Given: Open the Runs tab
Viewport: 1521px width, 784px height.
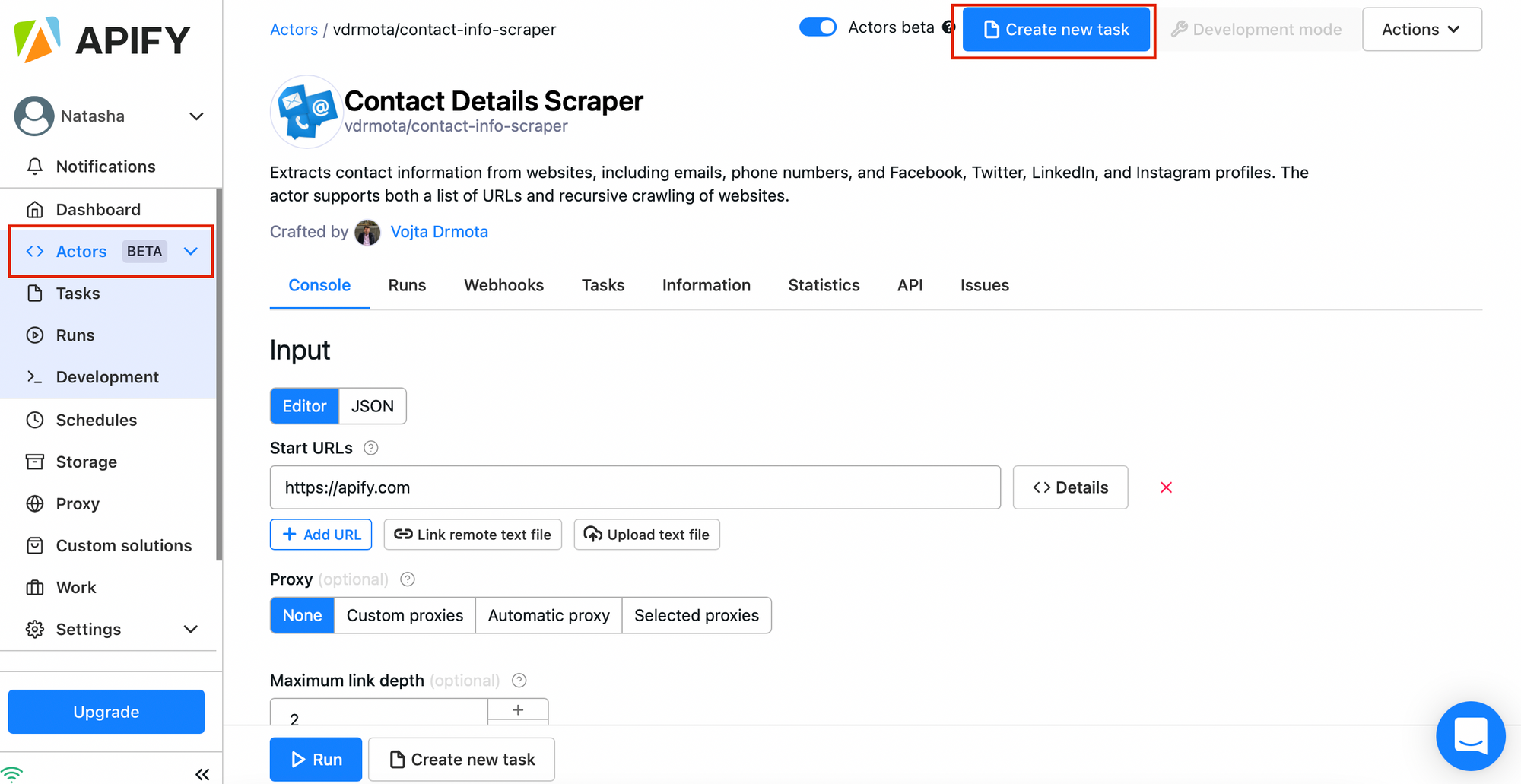Looking at the screenshot, I should pyautogui.click(x=407, y=285).
